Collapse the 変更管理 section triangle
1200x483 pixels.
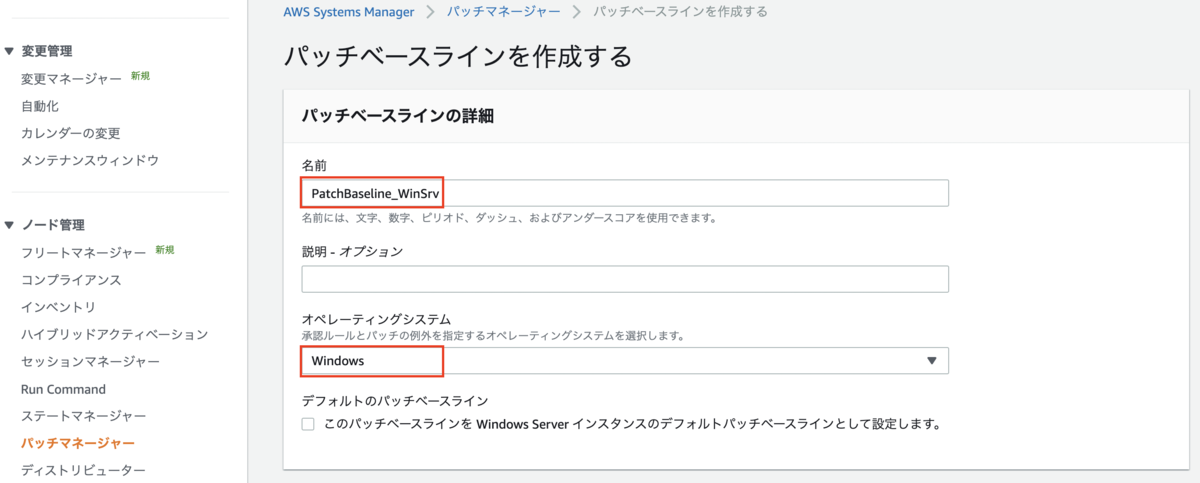10,50
